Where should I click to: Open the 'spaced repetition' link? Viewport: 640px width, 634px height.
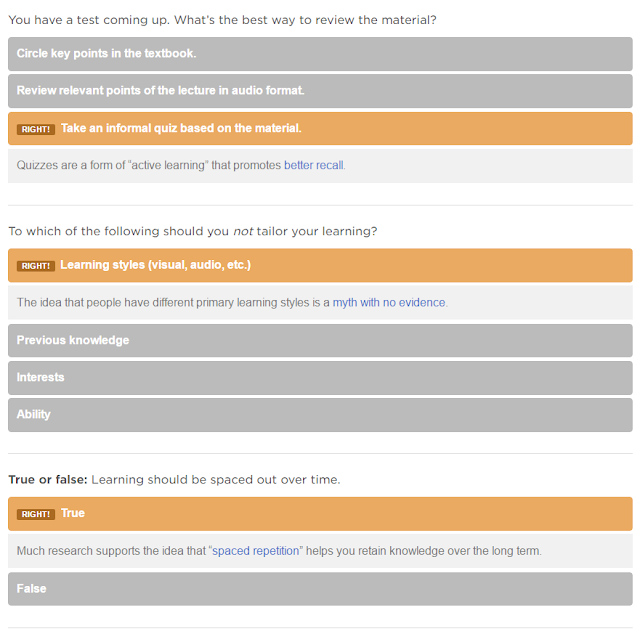[256, 551]
